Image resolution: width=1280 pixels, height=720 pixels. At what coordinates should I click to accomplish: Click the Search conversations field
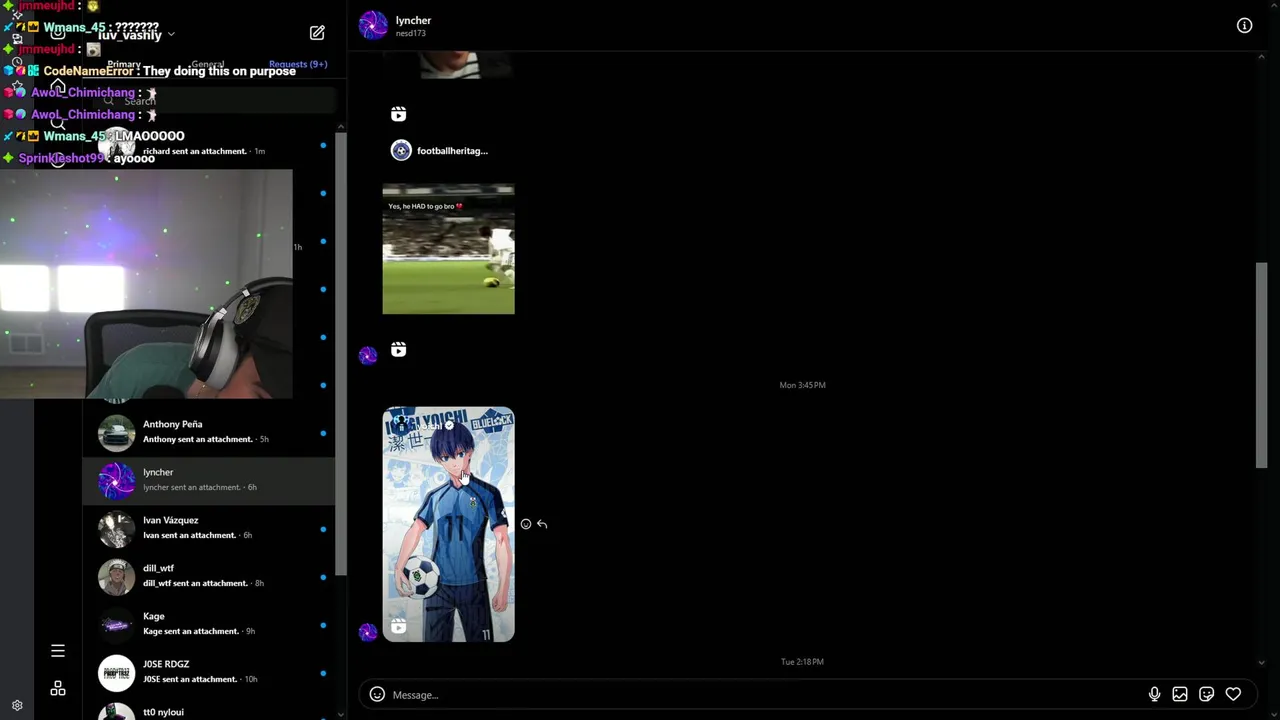pos(215,101)
